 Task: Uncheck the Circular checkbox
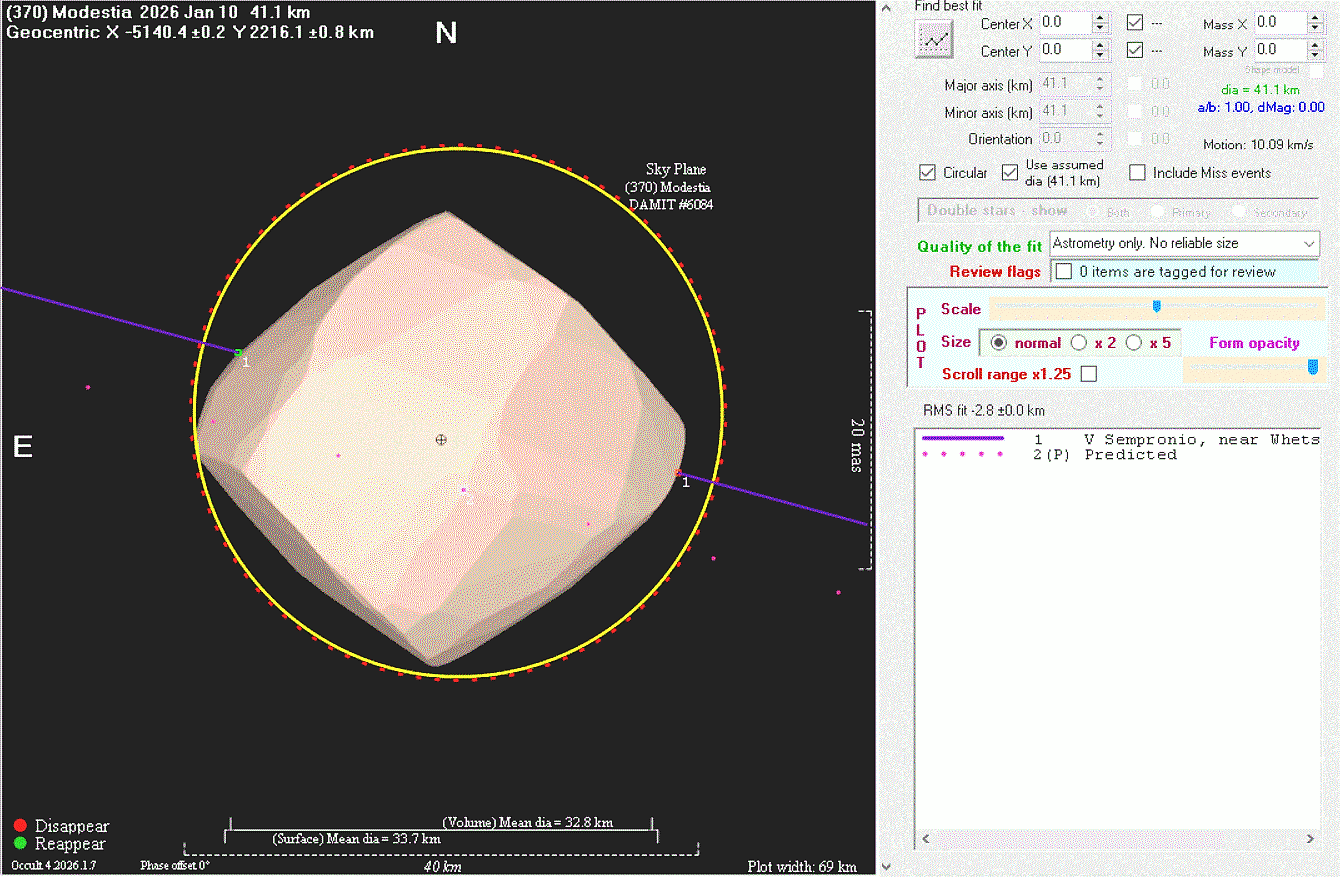(928, 173)
